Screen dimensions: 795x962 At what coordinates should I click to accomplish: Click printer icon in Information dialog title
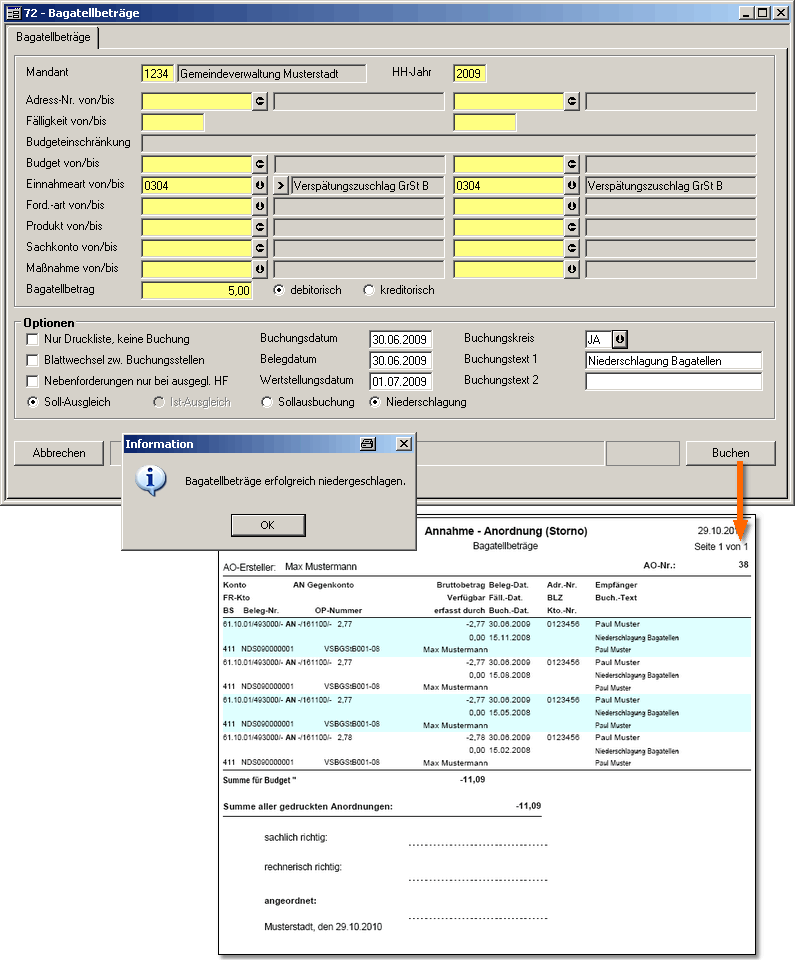[x=367, y=444]
